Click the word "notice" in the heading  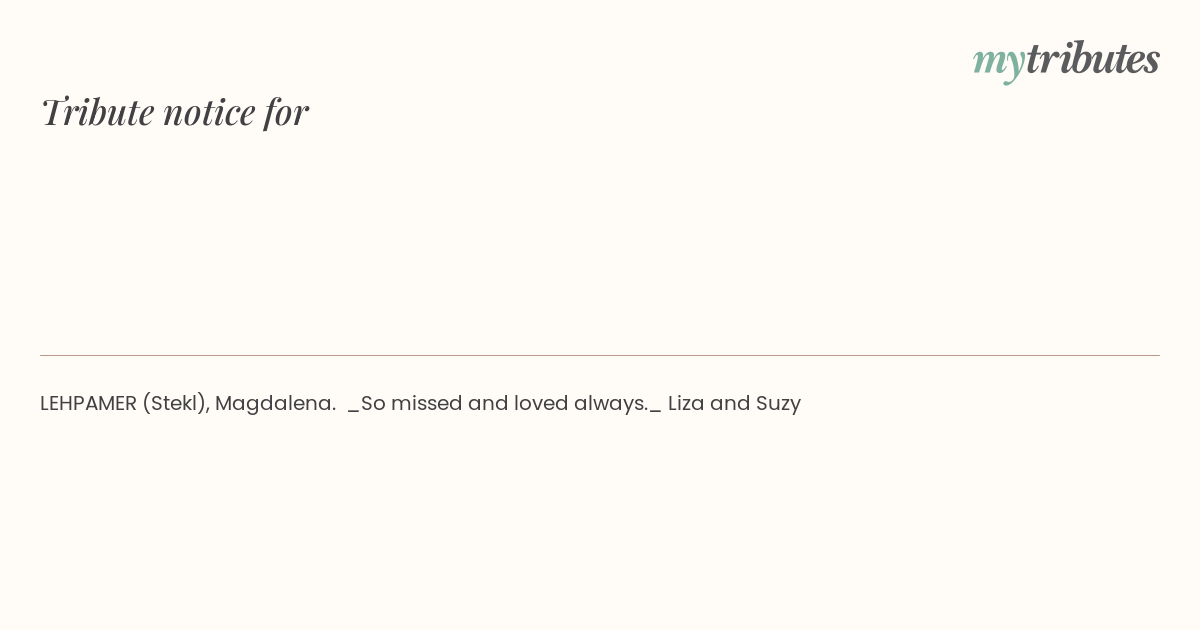(209, 112)
